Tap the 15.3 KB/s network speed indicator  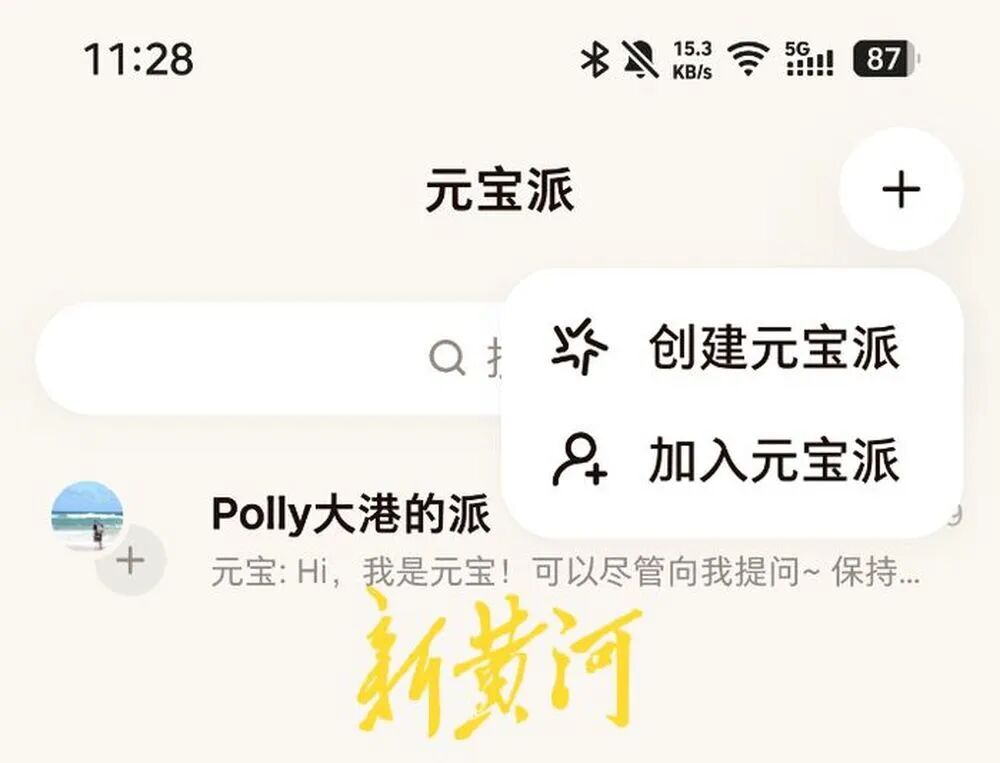[693, 60]
